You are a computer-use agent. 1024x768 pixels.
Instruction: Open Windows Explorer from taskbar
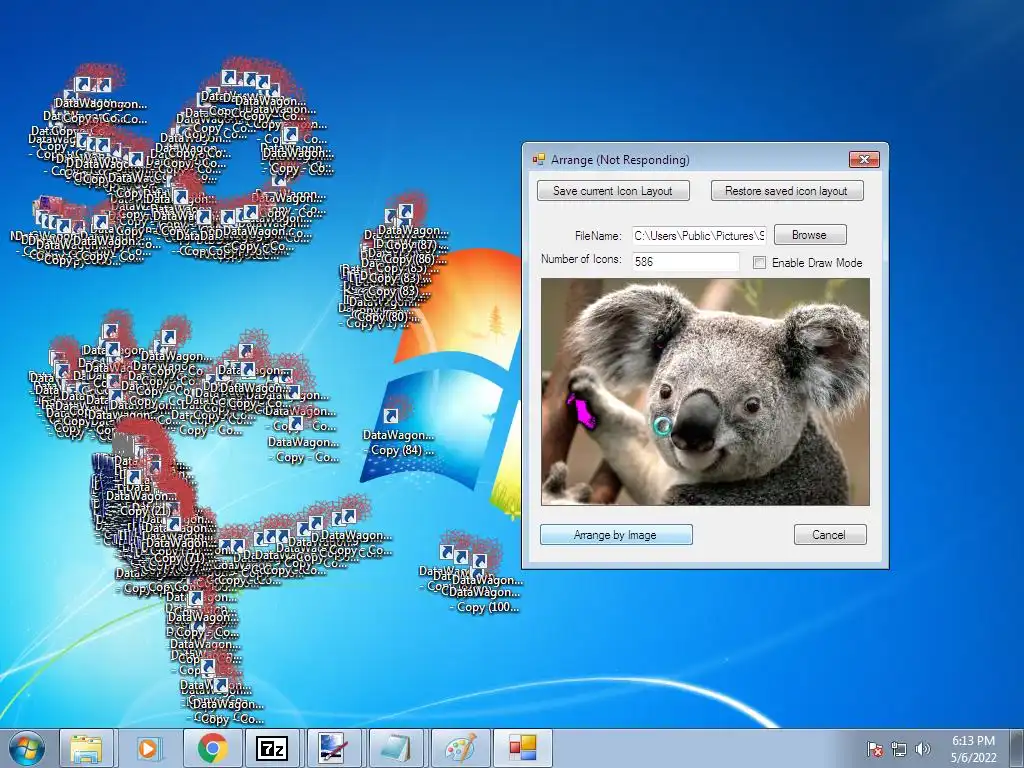(86, 748)
